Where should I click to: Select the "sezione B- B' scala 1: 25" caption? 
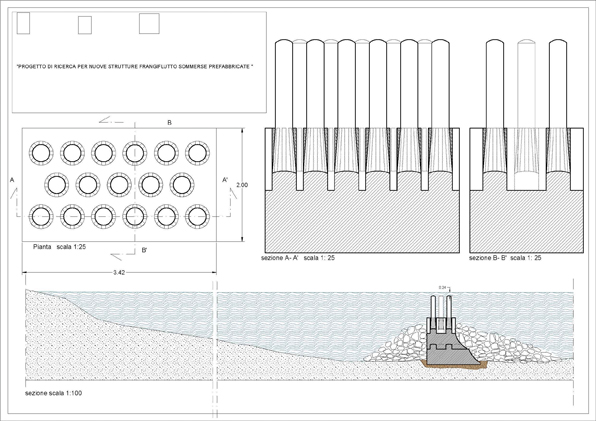505,258
